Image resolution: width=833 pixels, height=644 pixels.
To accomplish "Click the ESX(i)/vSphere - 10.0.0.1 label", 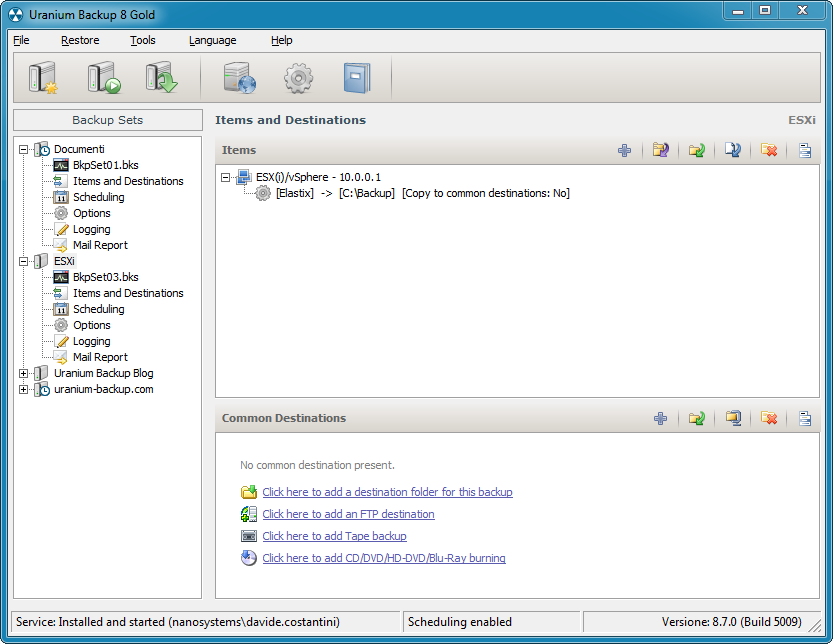I will 318,177.
